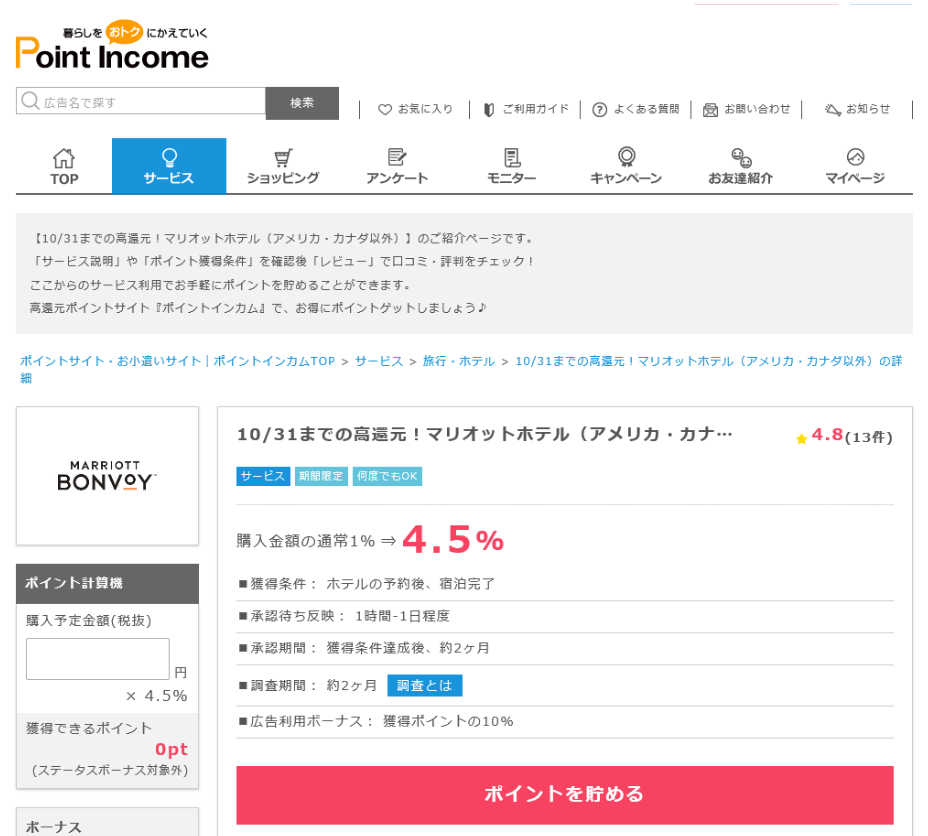
Task: Open the TOP navigation tab
Action: coord(64,166)
